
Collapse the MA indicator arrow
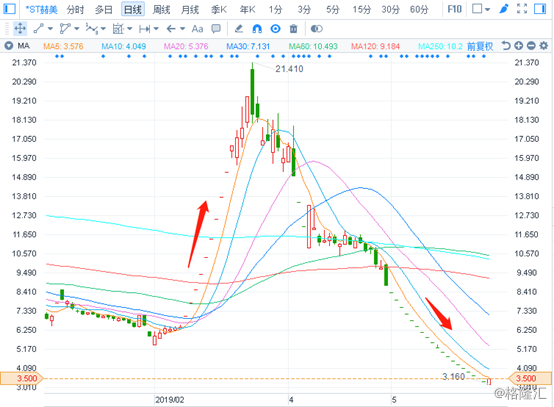tap(8, 46)
